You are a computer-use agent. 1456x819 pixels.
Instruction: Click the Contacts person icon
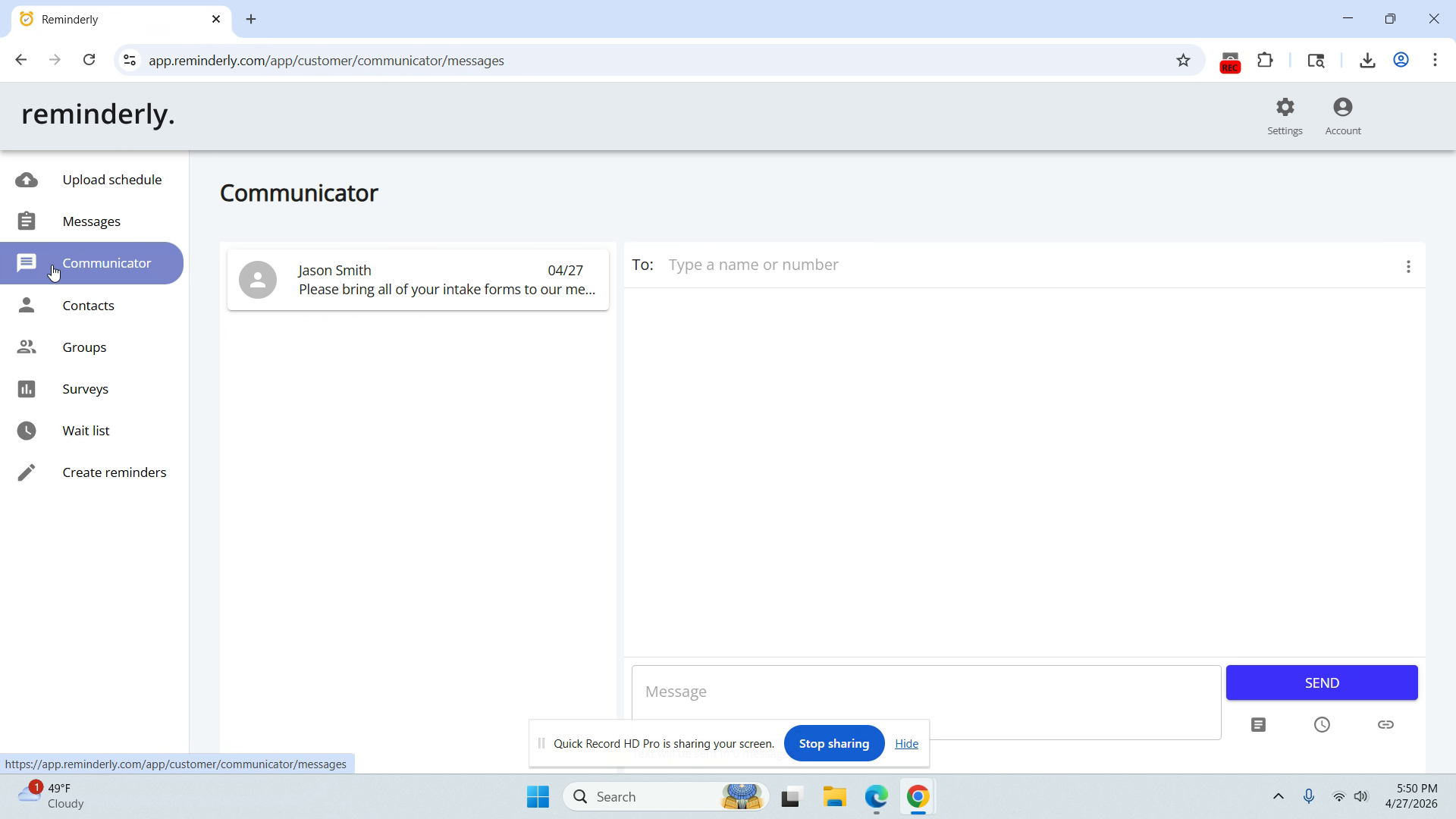click(27, 305)
